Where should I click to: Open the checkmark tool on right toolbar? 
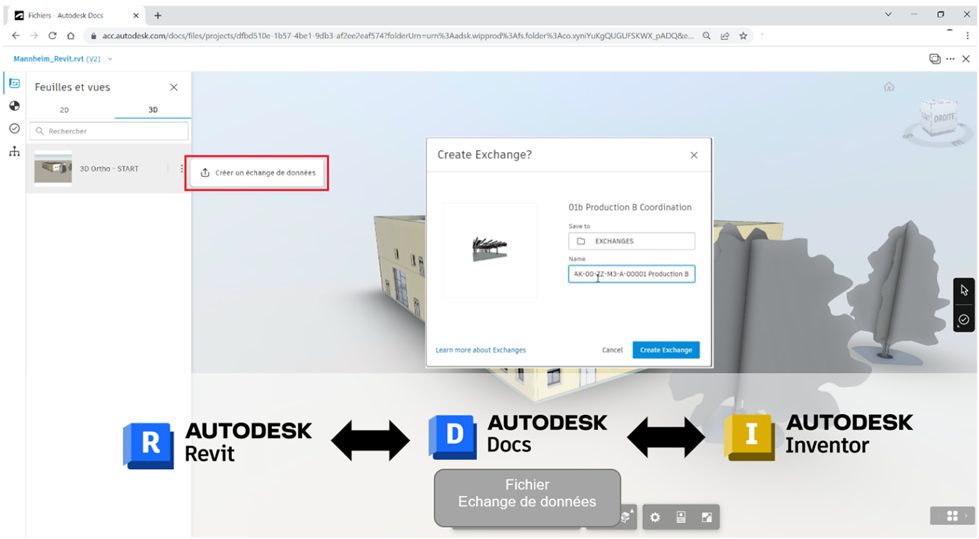[x=964, y=320]
